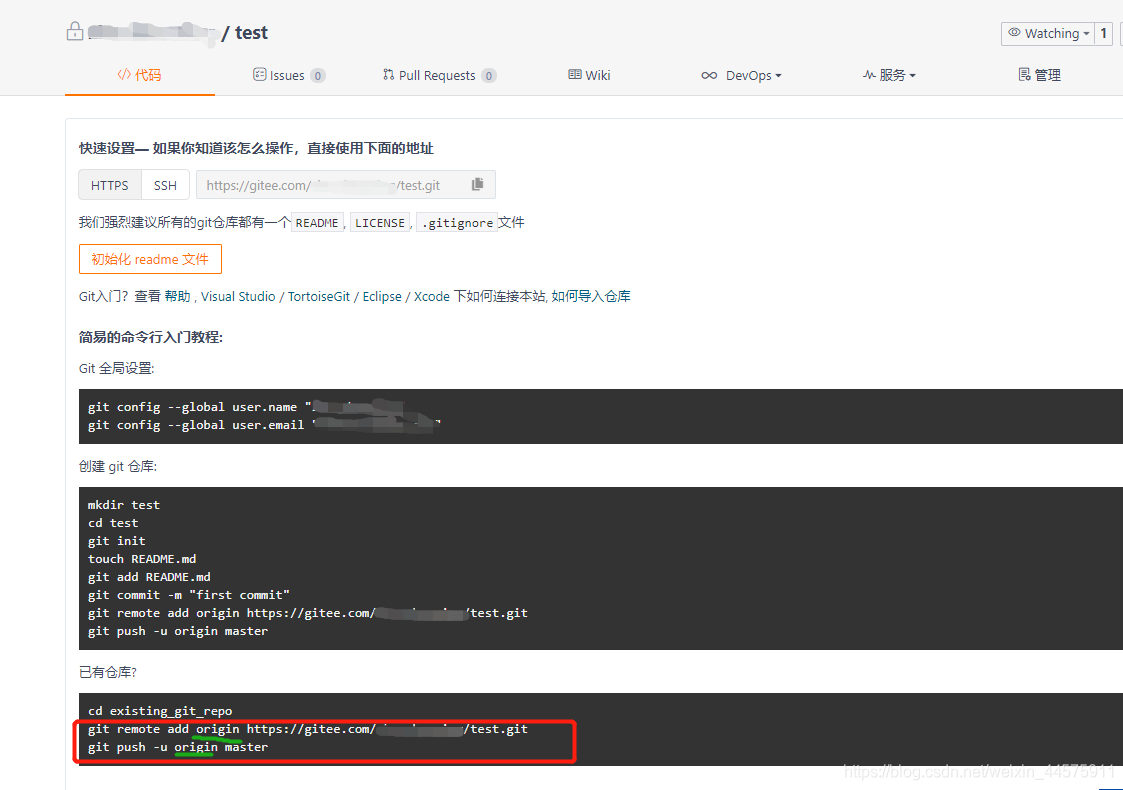Open the Wiki tab
The width and height of the screenshot is (1123, 790).
point(589,75)
